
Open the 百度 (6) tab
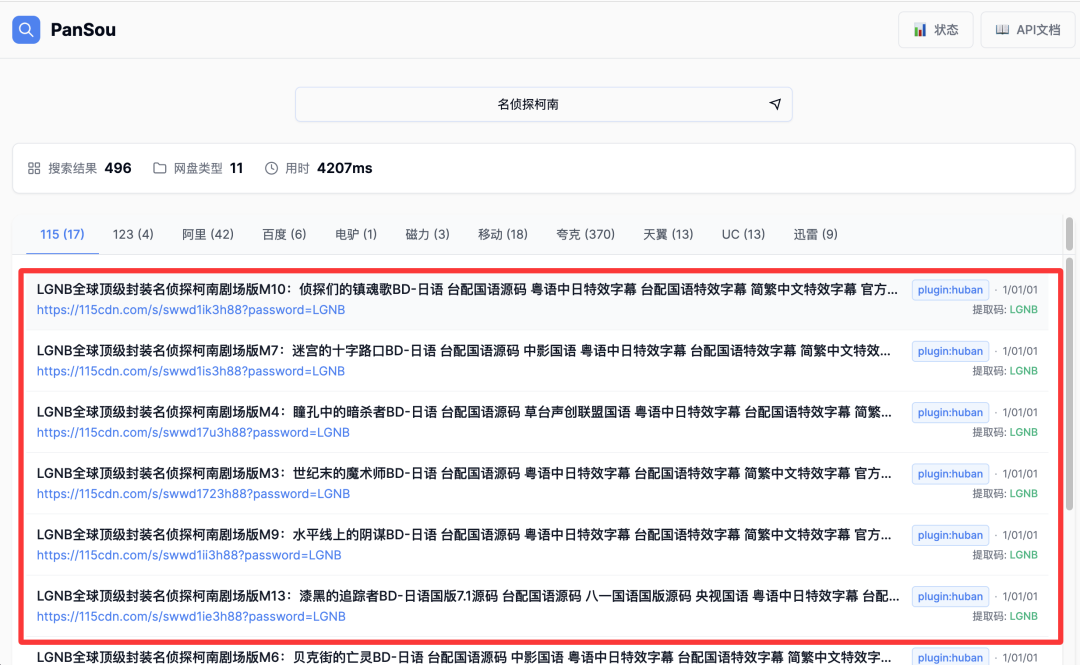(x=284, y=234)
